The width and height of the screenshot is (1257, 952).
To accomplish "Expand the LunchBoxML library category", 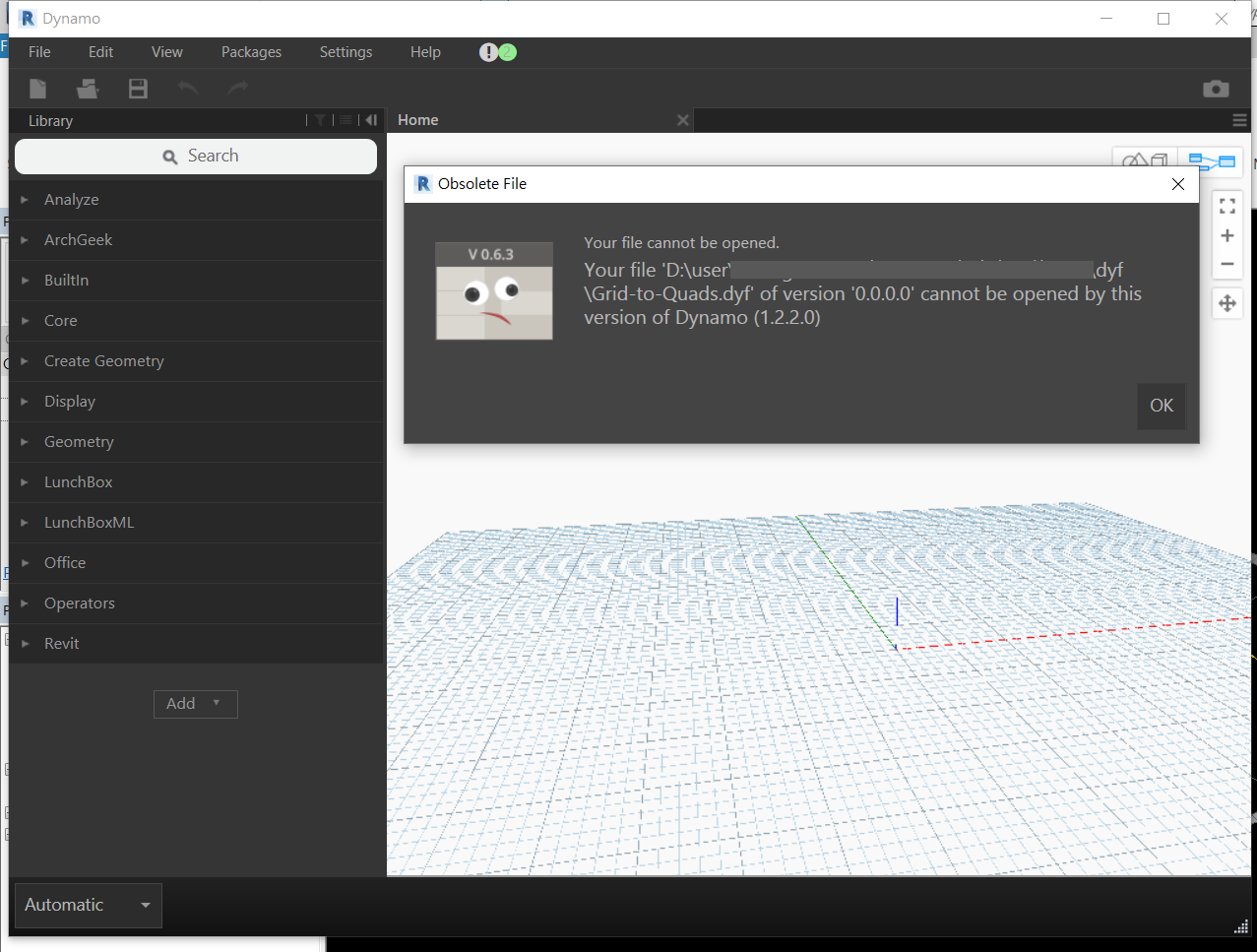I will pos(197,523).
